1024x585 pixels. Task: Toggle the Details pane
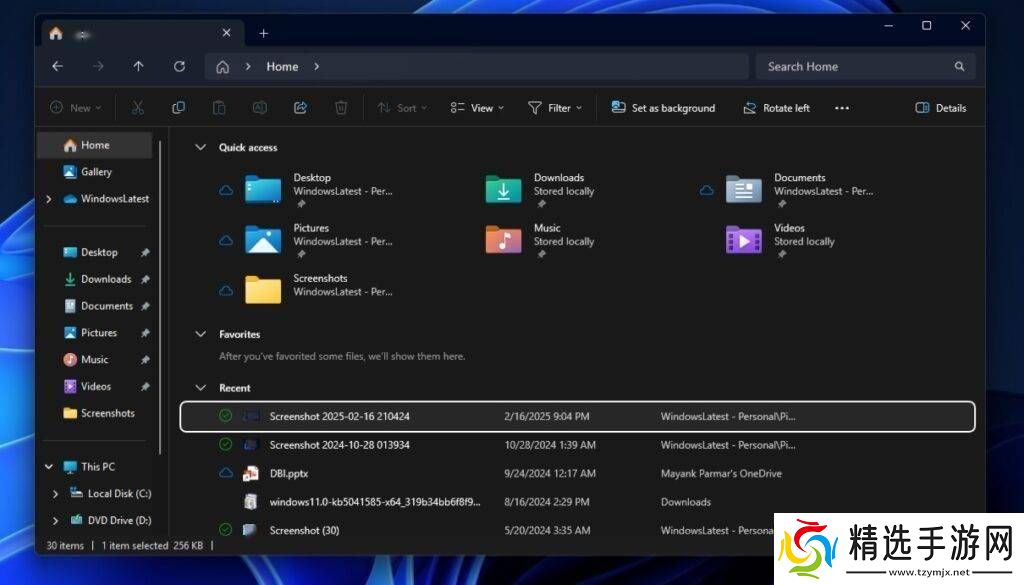pyautogui.click(x=940, y=108)
